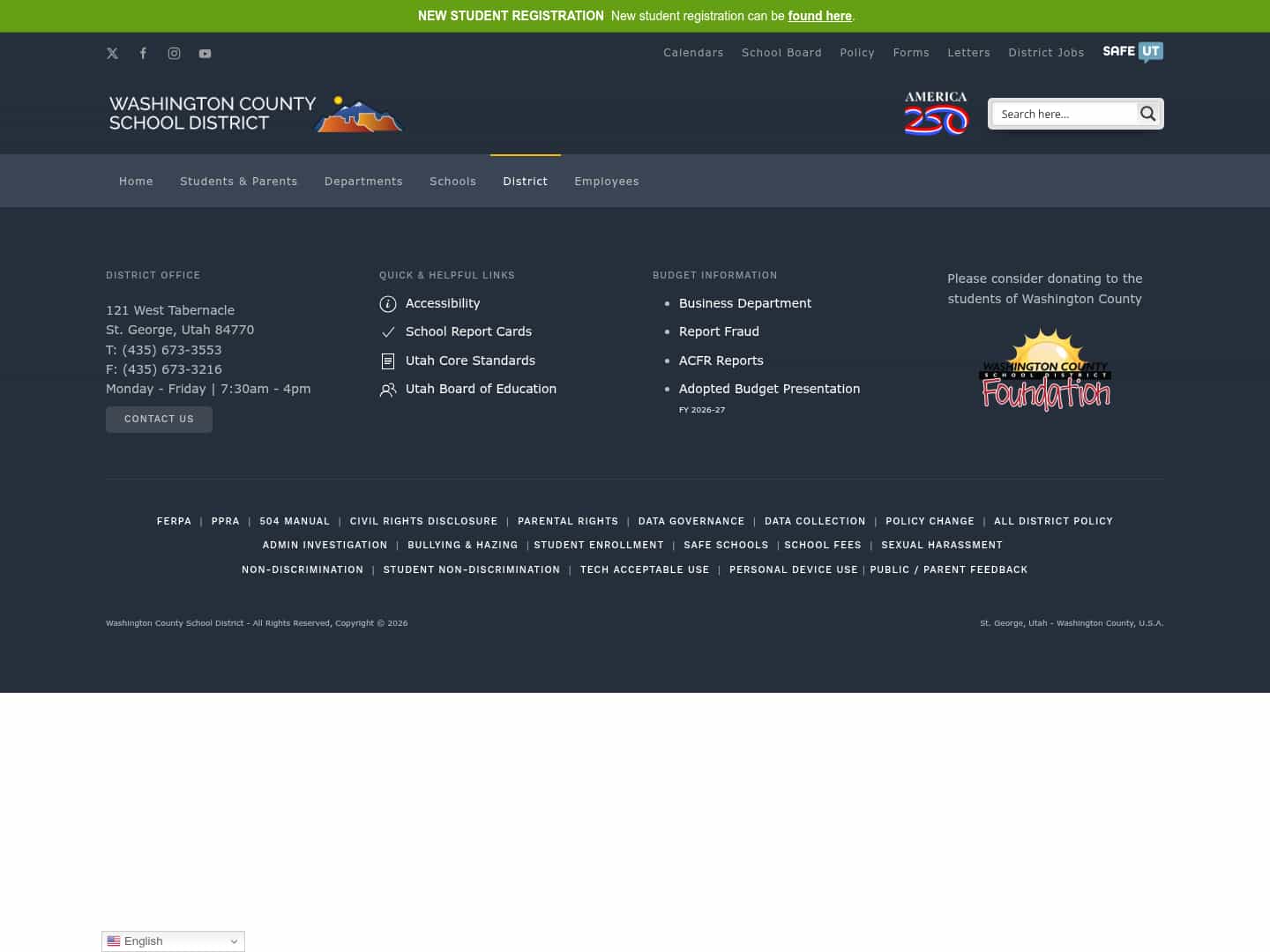Open the X (Twitter) social icon

click(112, 53)
